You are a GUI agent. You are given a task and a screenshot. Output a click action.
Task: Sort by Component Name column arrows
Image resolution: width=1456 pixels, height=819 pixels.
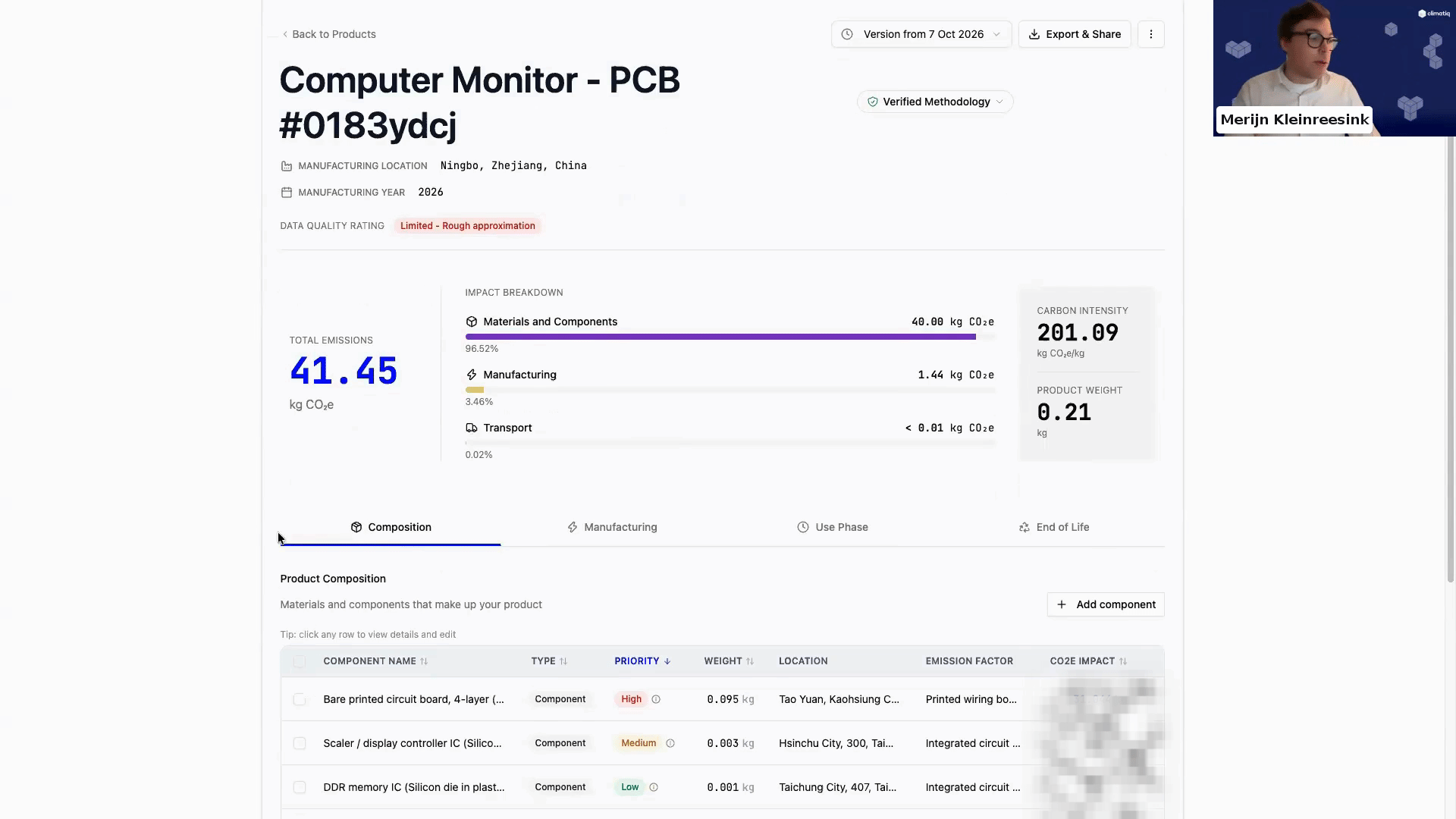[424, 661]
